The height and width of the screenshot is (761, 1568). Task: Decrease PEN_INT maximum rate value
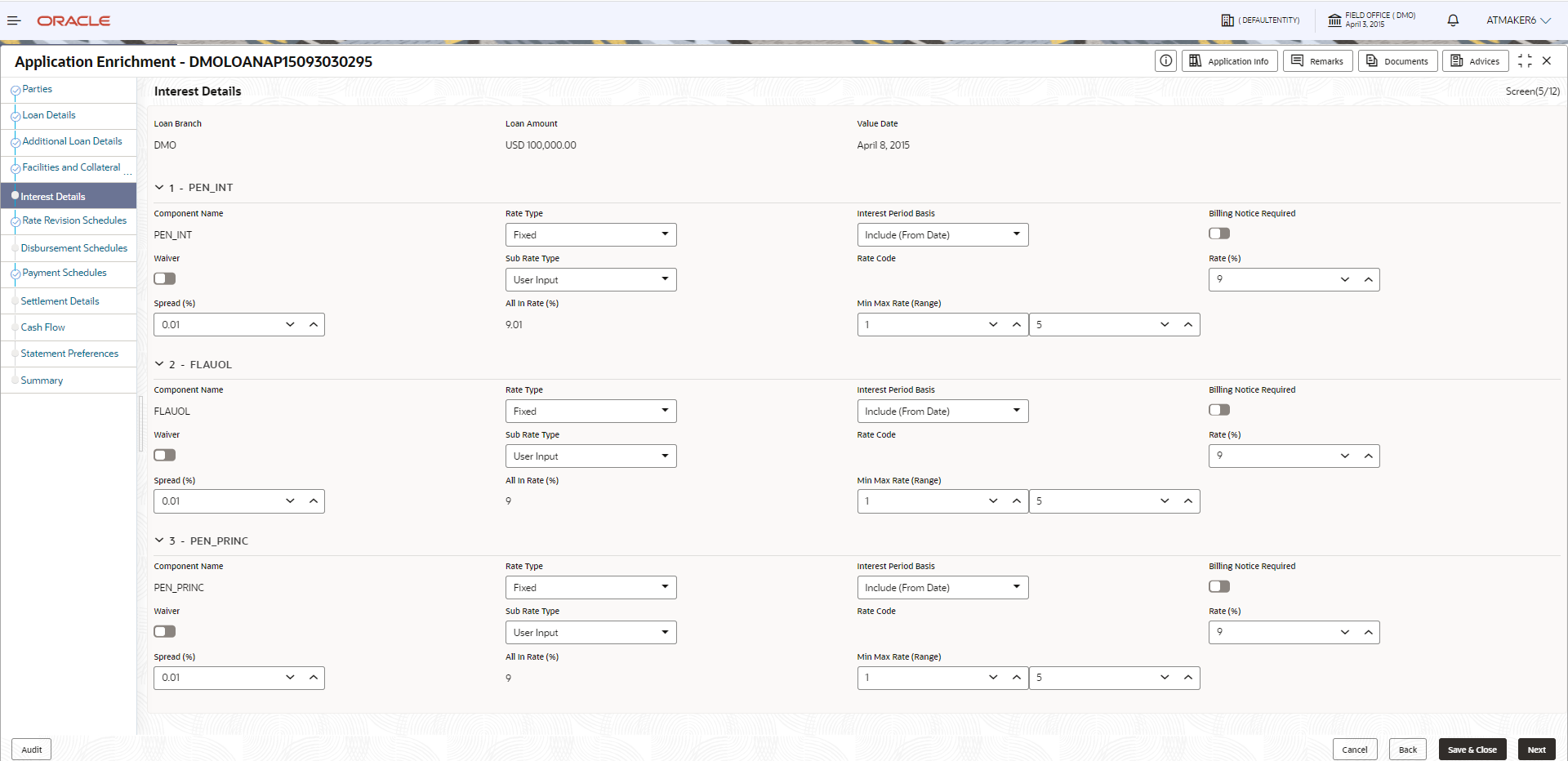coord(1165,324)
